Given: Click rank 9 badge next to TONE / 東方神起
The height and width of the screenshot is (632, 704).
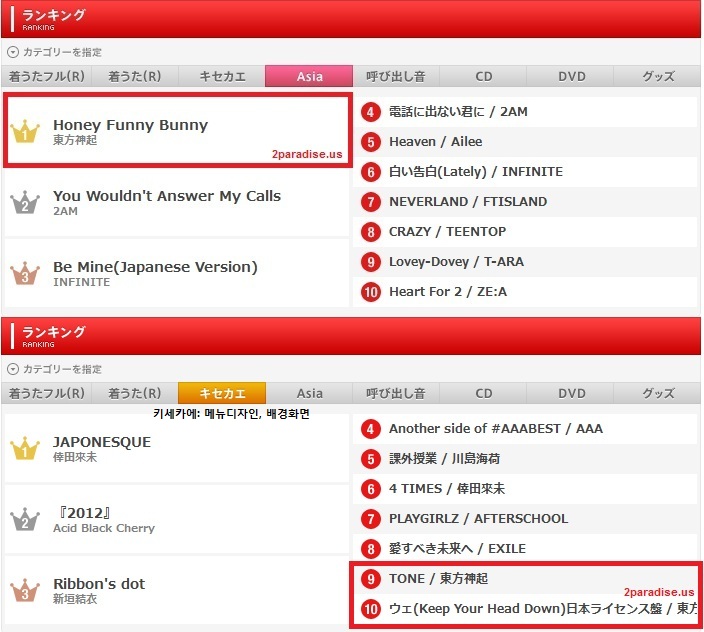Looking at the screenshot, I should coord(371,579).
